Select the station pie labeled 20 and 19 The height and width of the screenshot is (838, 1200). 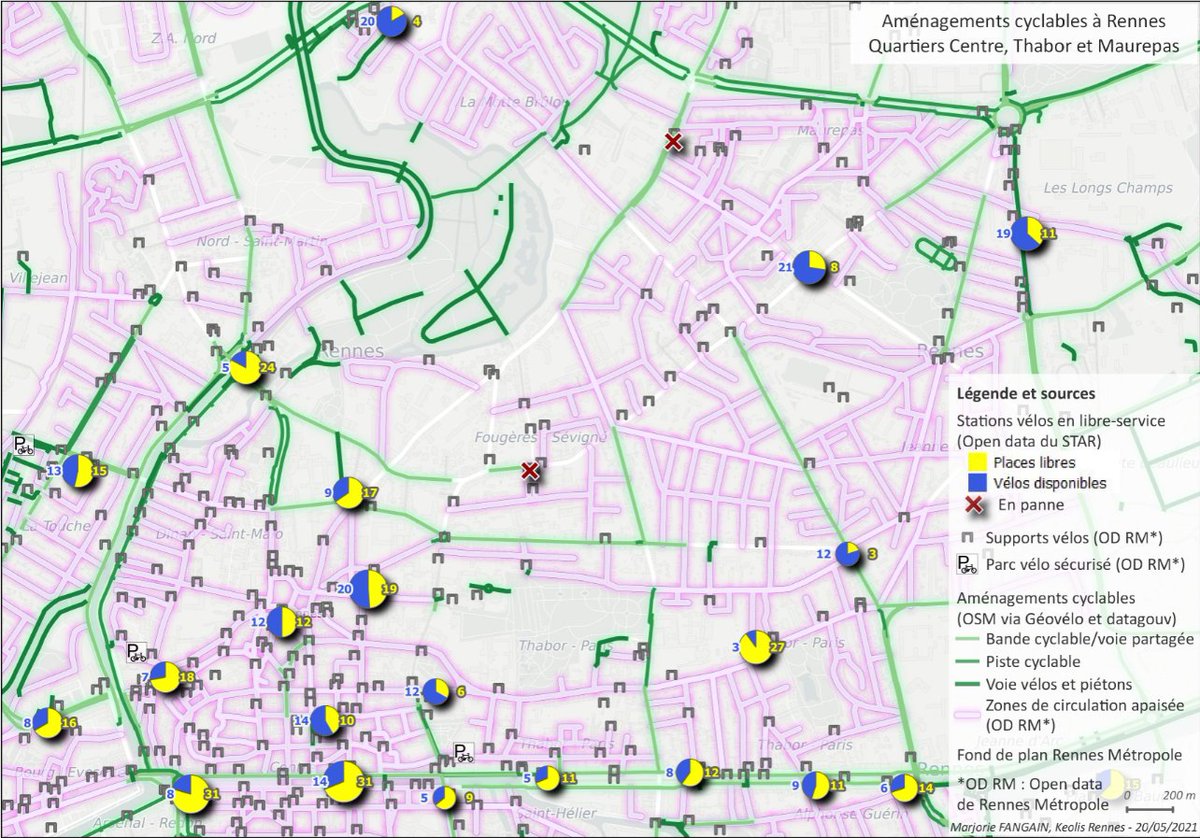click(x=367, y=588)
